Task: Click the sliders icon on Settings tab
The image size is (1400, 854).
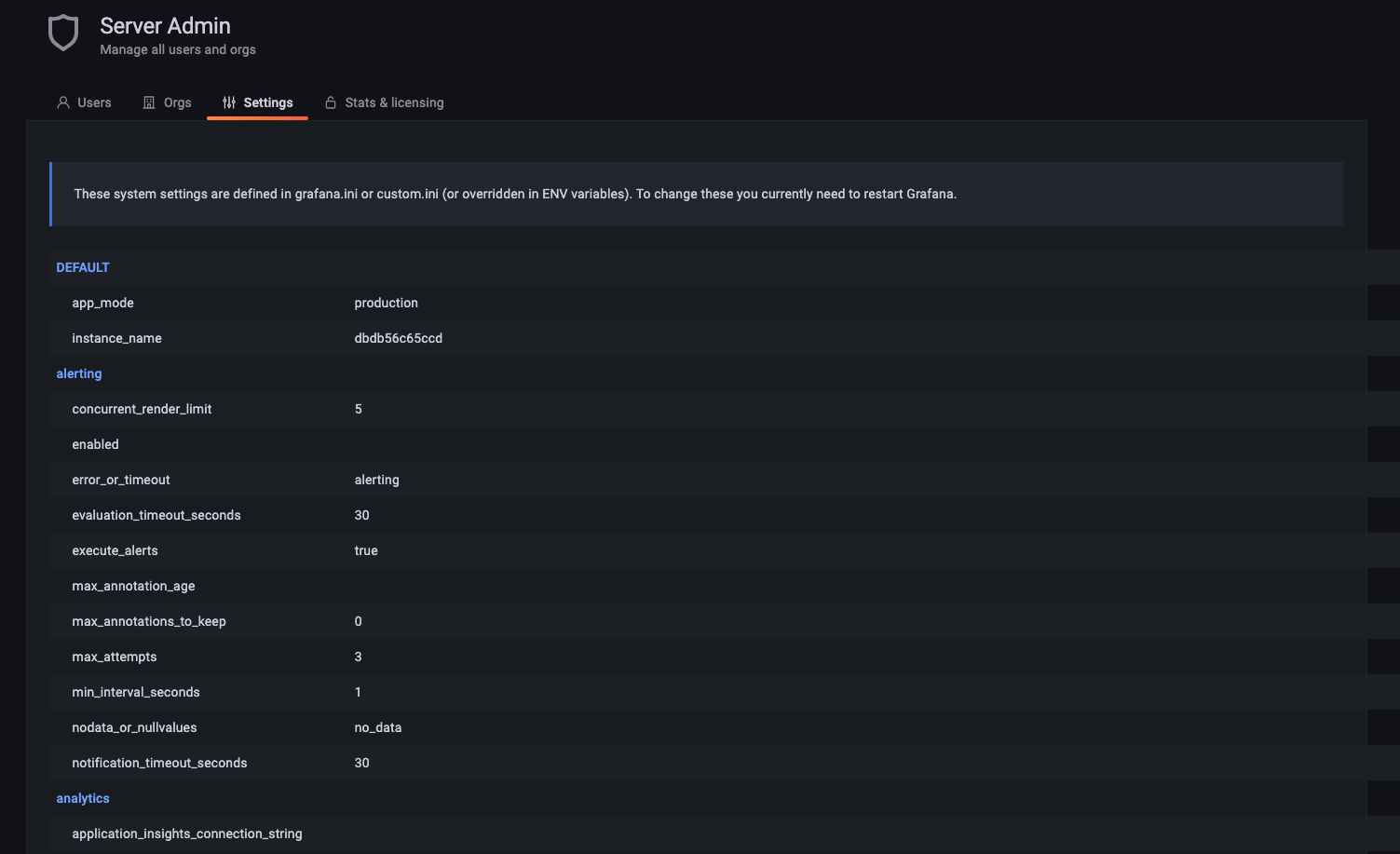Action: pos(228,102)
